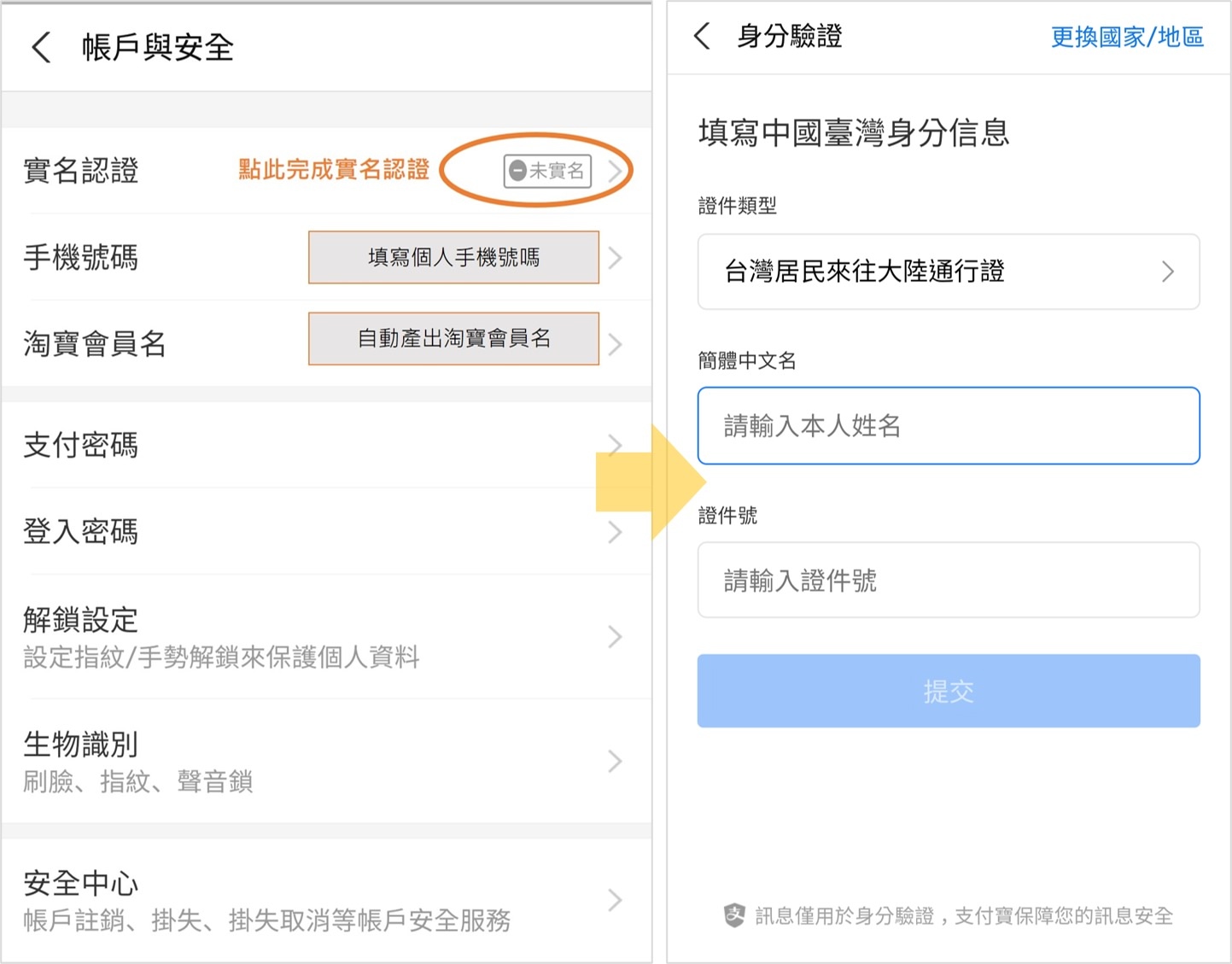Viewport: 1232px width, 964px height.
Task: Focus the 請輸入證件號 ID number field
Action: [x=949, y=581]
